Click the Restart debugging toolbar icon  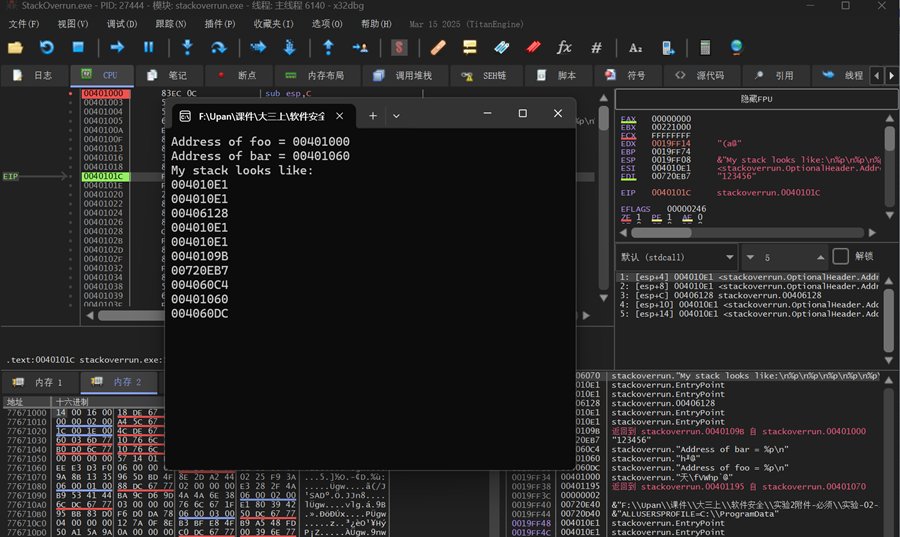point(46,47)
